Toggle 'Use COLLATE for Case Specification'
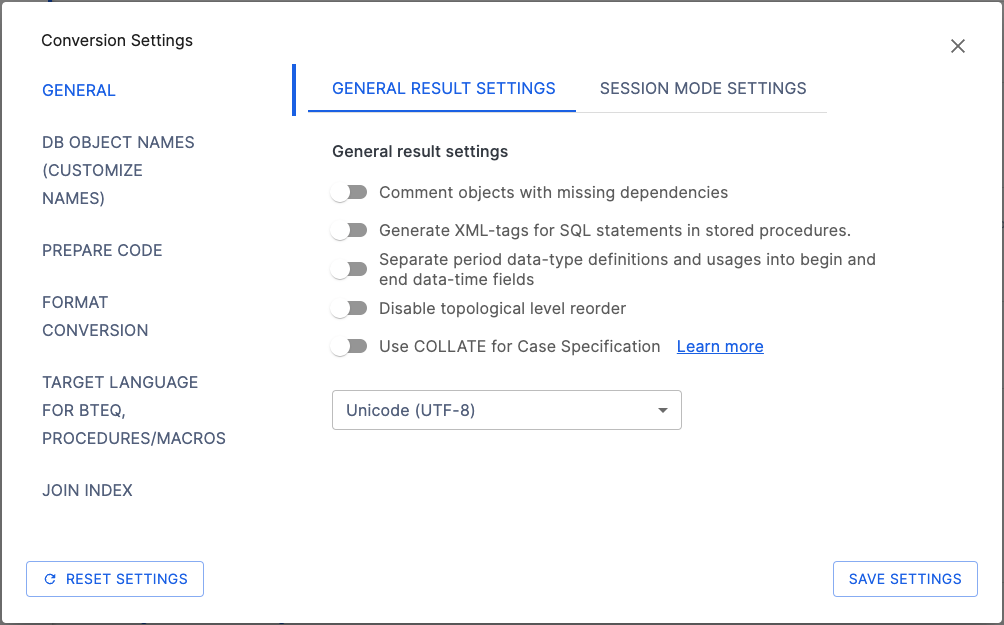The image size is (1004, 625). coord(349,346)
